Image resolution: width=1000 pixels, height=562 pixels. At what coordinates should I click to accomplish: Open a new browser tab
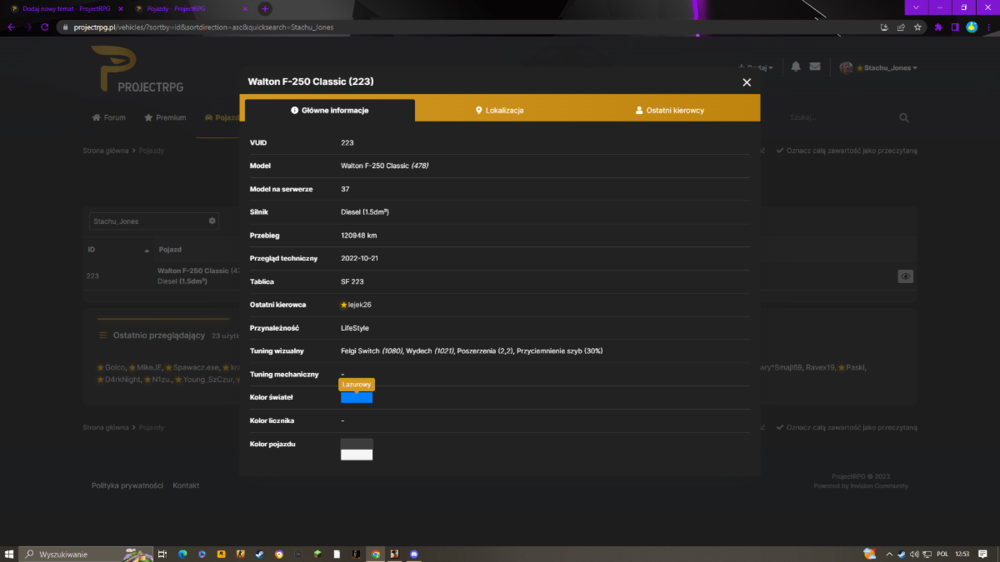pyautogui.click(x=265, y=9)
